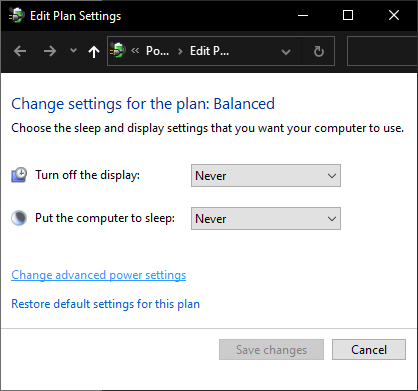
Task: Click the forward navigation arrow
Action: coord(50,51)
